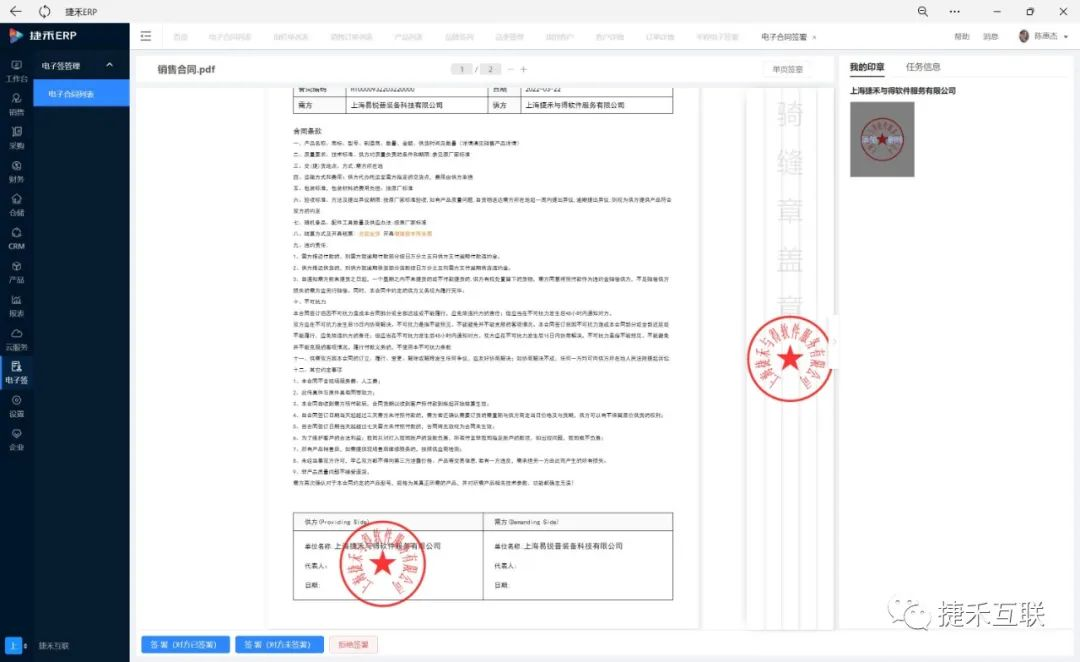Open the 产品 products module
This screenshot has width=1080, height=662.
tap(17, 272)
